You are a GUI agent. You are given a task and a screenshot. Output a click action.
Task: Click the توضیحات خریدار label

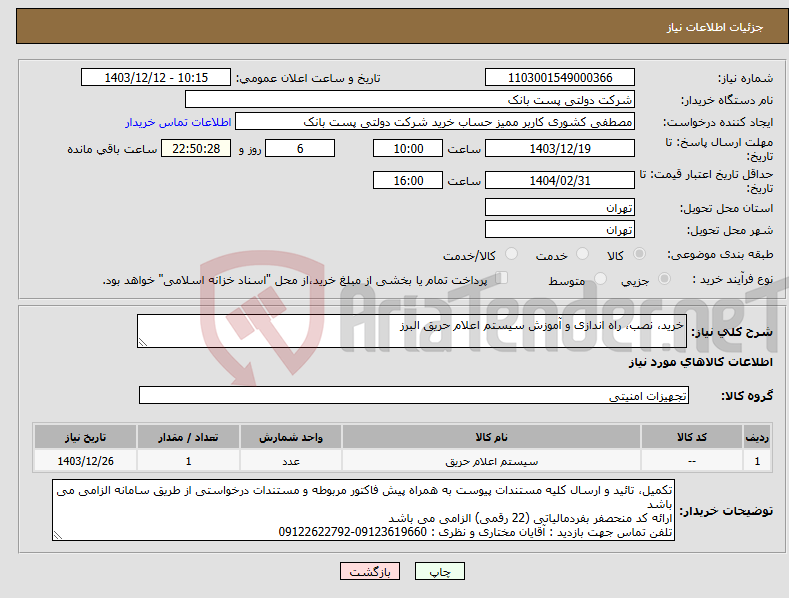pos(726,511)
